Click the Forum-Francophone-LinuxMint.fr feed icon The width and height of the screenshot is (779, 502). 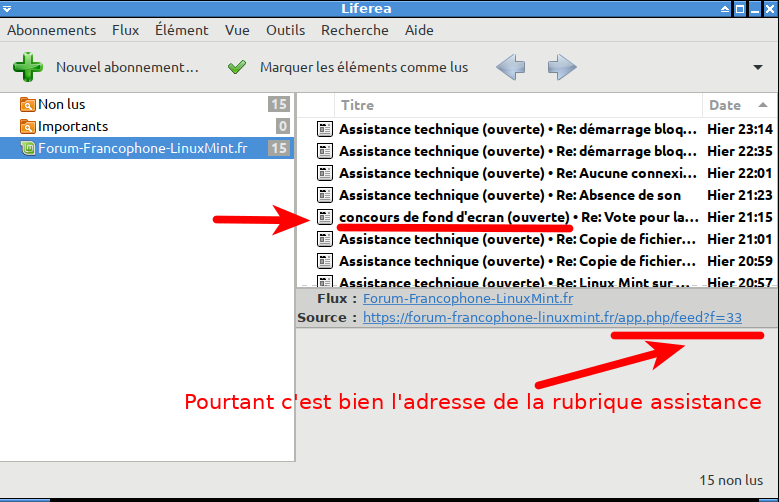[x=27, y=148]
